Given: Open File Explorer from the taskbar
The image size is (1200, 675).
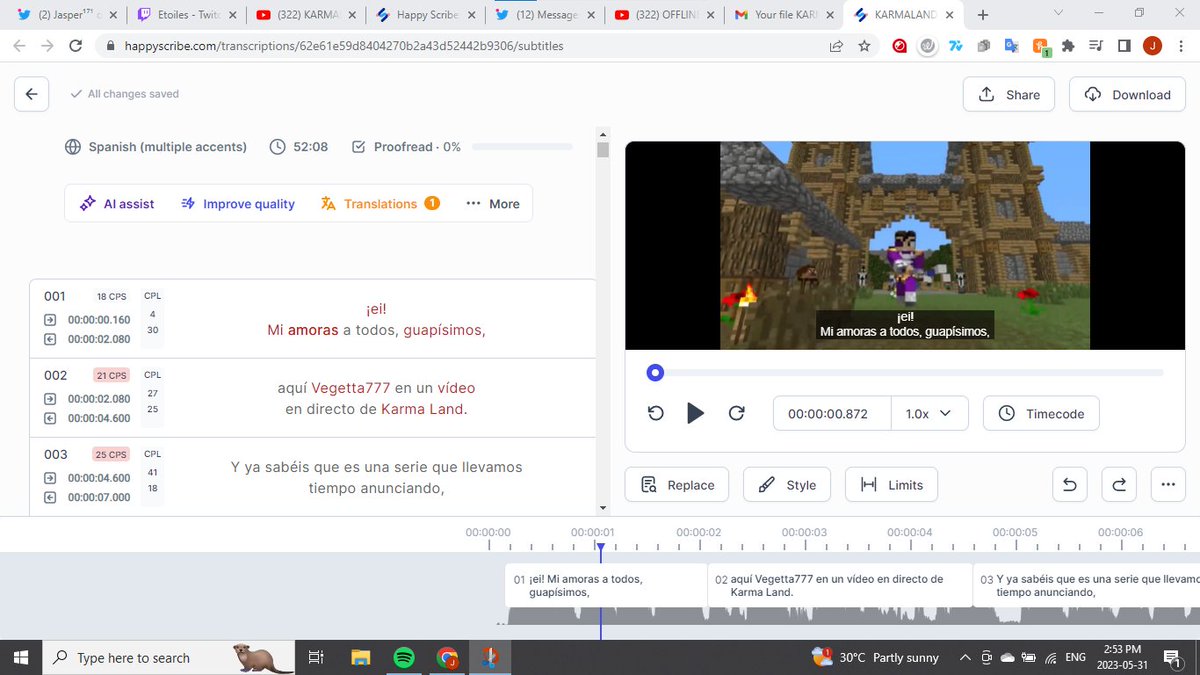Looking at the screenshot, I should pos(361,657).
